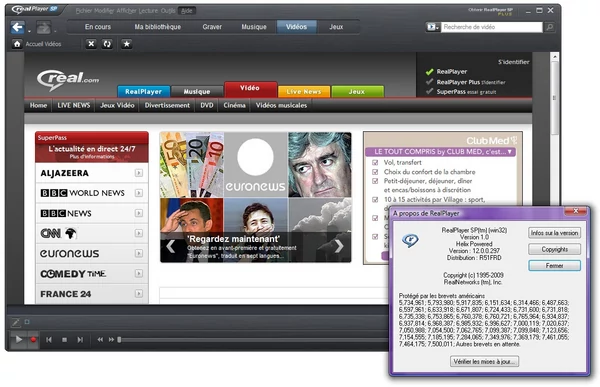Image resolution: width=600 pixels, height=387 pixels.
Task: Open the search provider dropdown
Action: point(433,27)
